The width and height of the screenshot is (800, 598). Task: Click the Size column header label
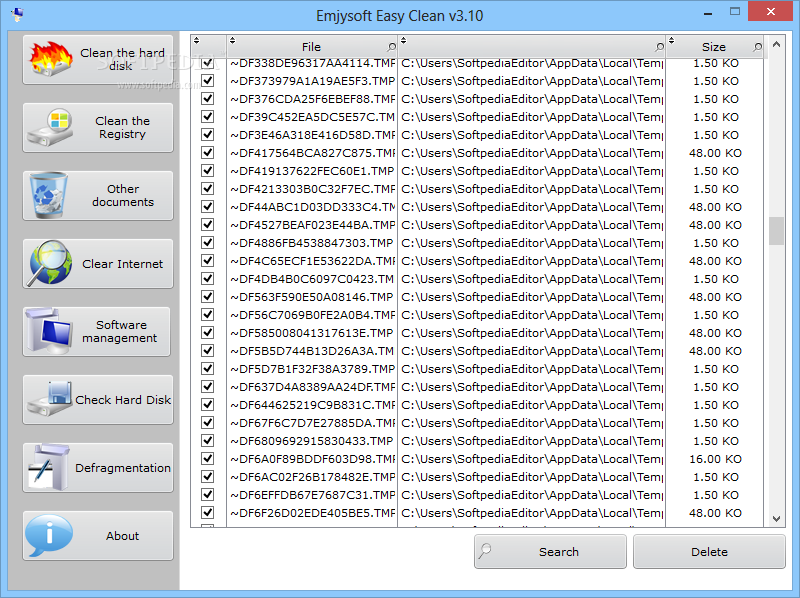[714, 47]
